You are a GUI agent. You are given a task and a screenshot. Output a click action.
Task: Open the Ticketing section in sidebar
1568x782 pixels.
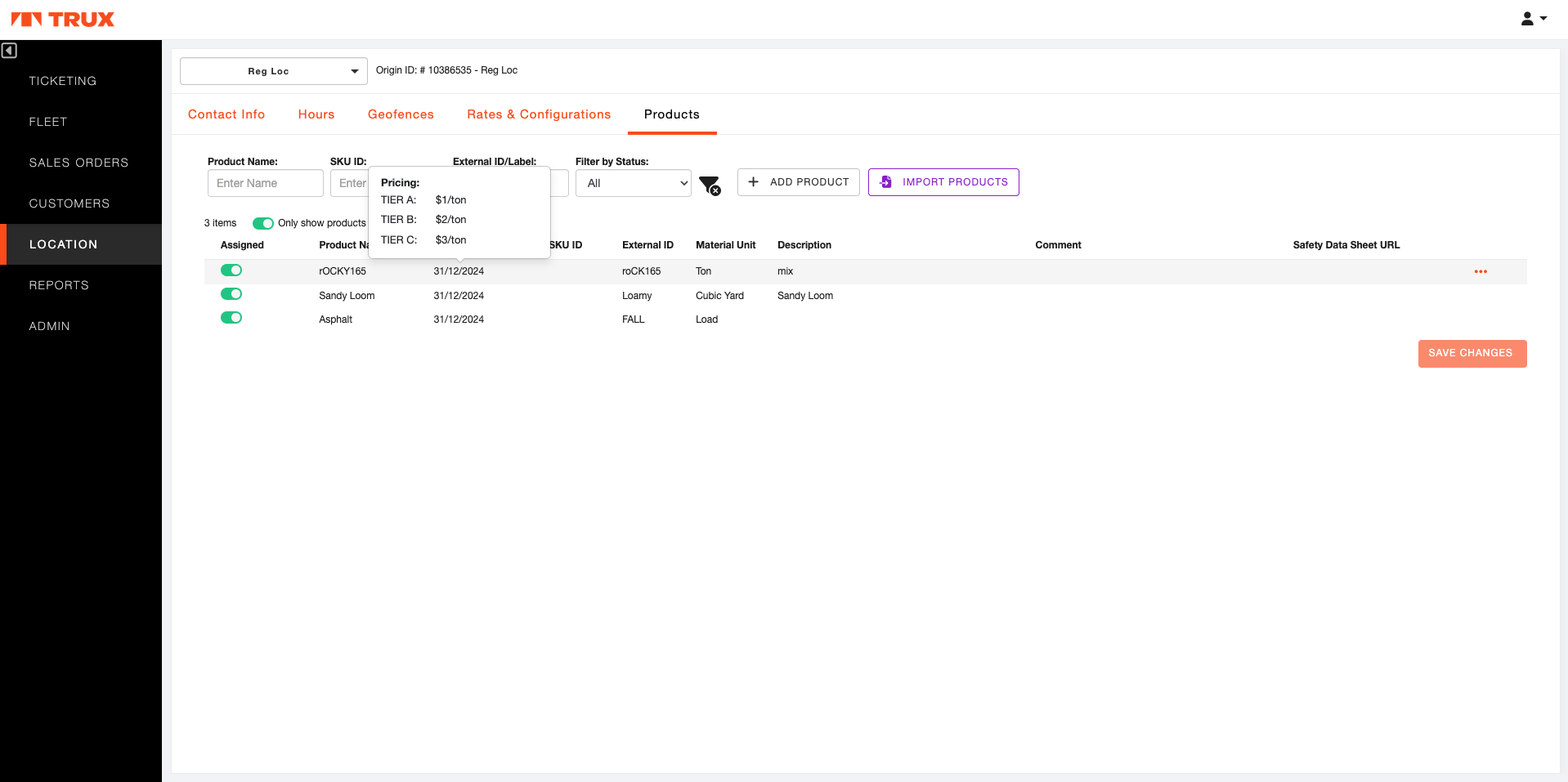(x=63, y=81)
